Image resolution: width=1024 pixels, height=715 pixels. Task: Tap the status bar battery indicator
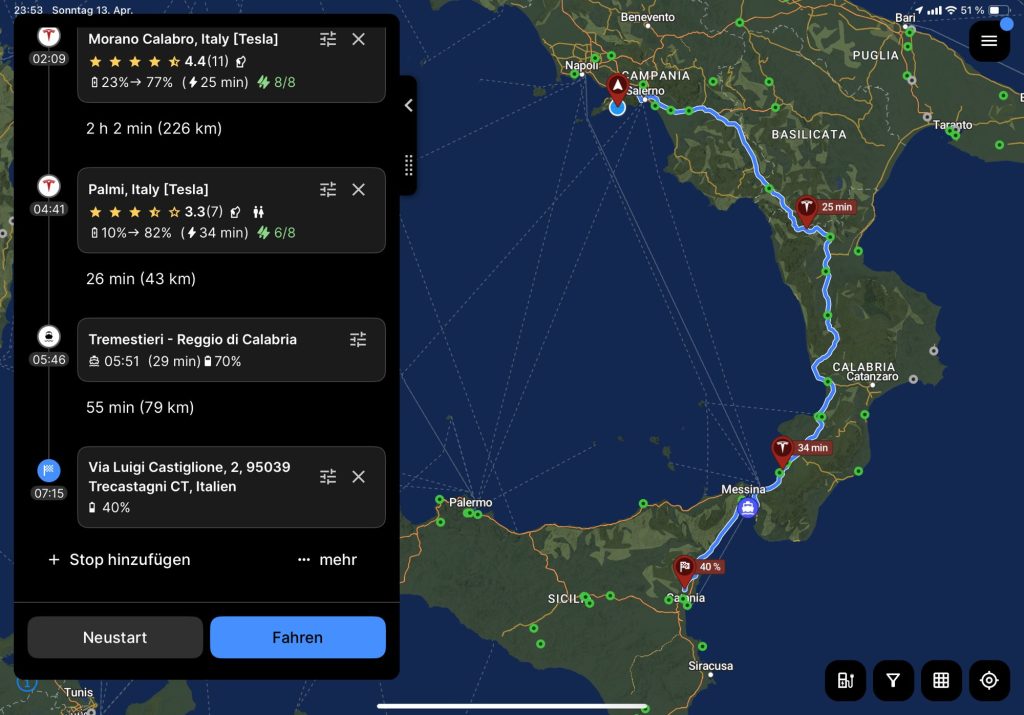[998, 10]
